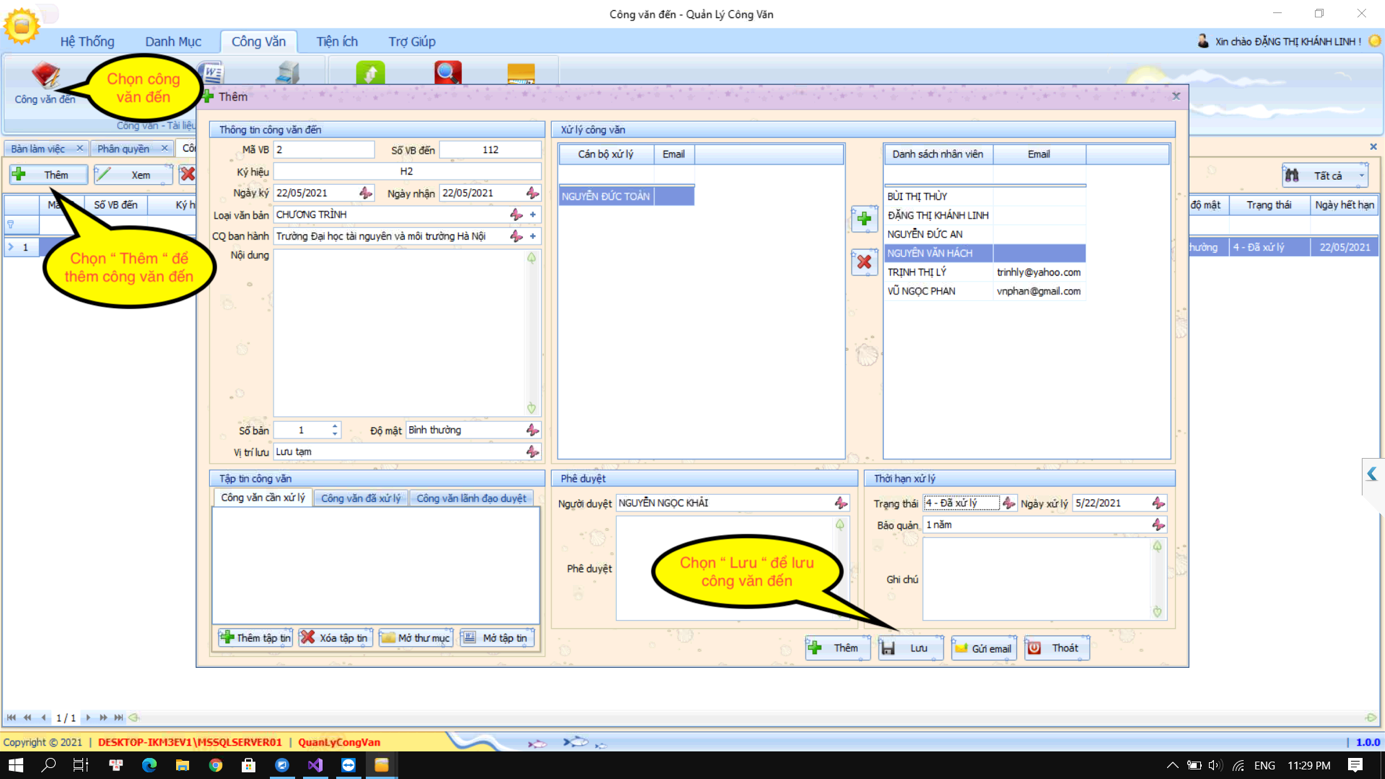Switch to Công văn lãnh đạo duyệt tab

[471, 498]
